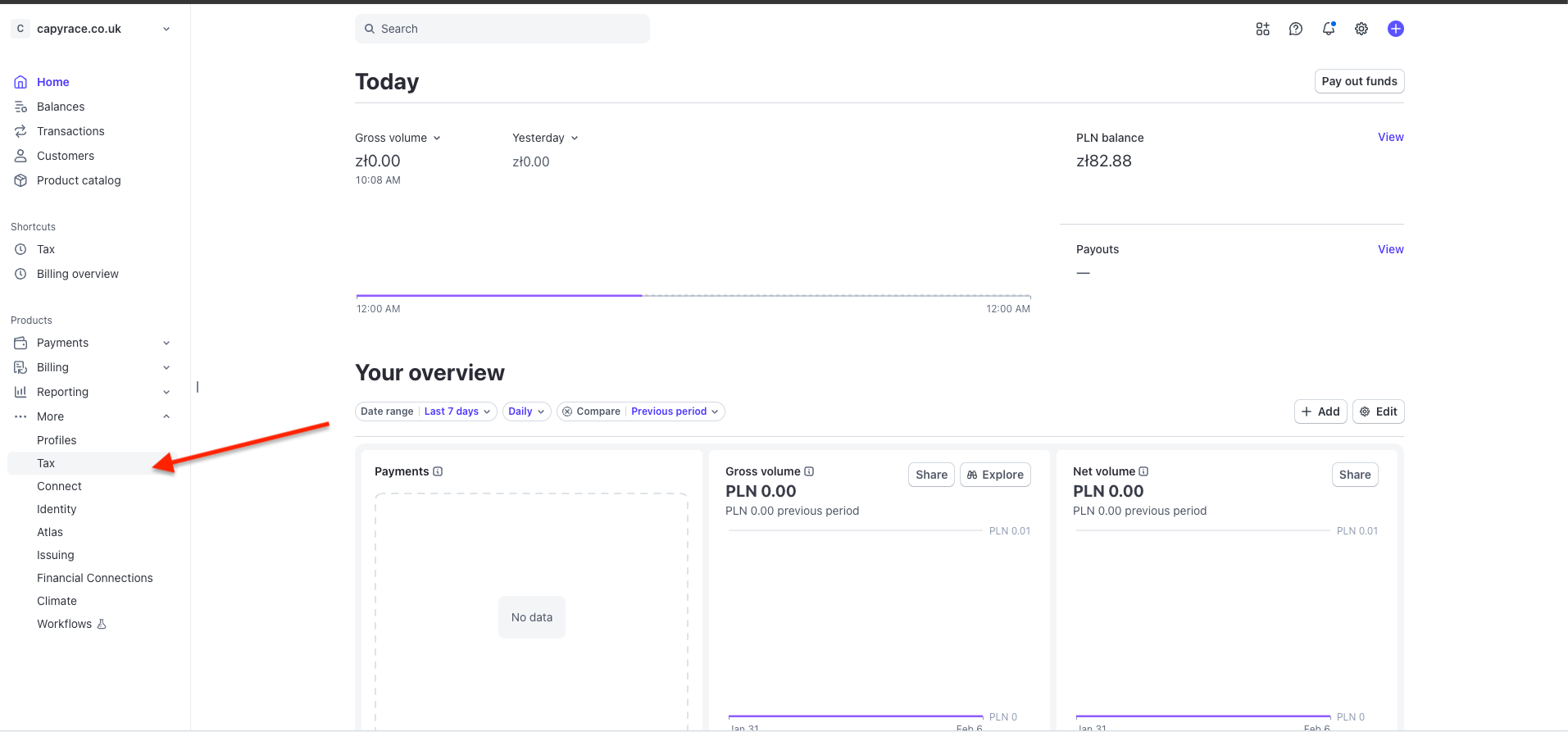The height and width of the screenshot is (732, 1568).
Task: Open the Last 7 days date range dropdown
Action: 457,411
